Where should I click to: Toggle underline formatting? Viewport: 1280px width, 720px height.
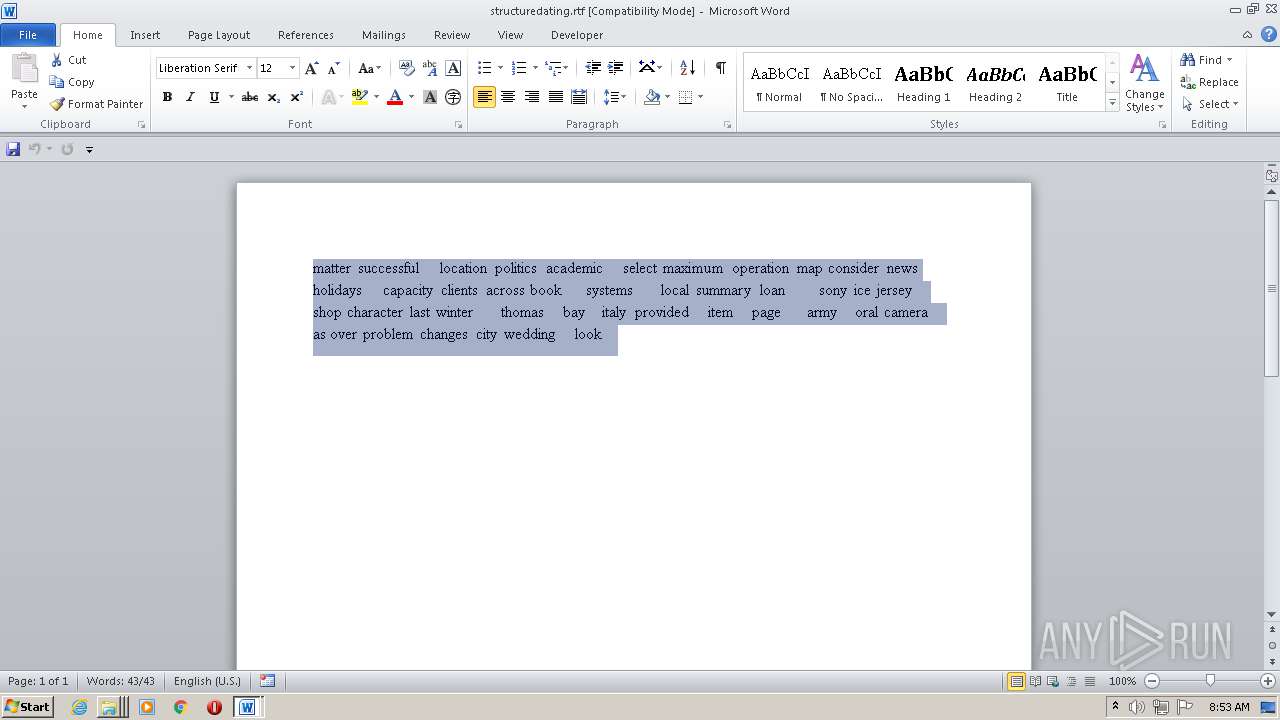click(213, 97)
